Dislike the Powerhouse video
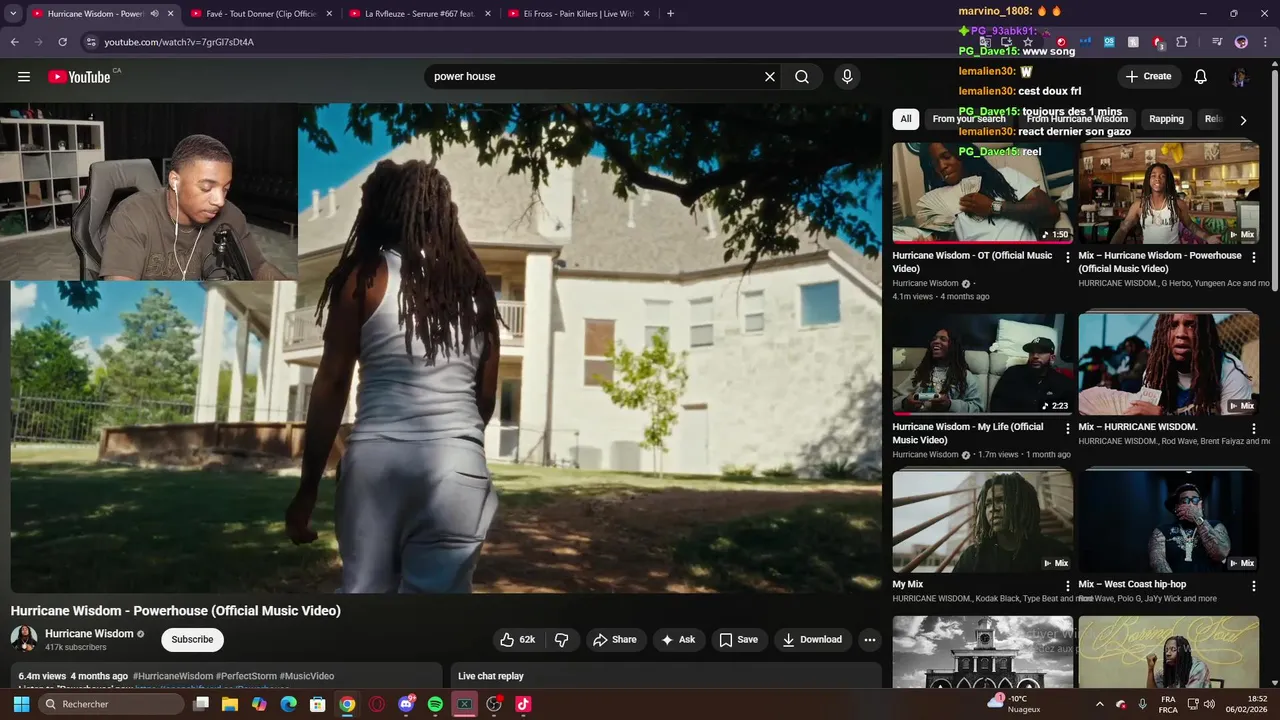Screen dimensions: 1280x720 pos(562,640)
